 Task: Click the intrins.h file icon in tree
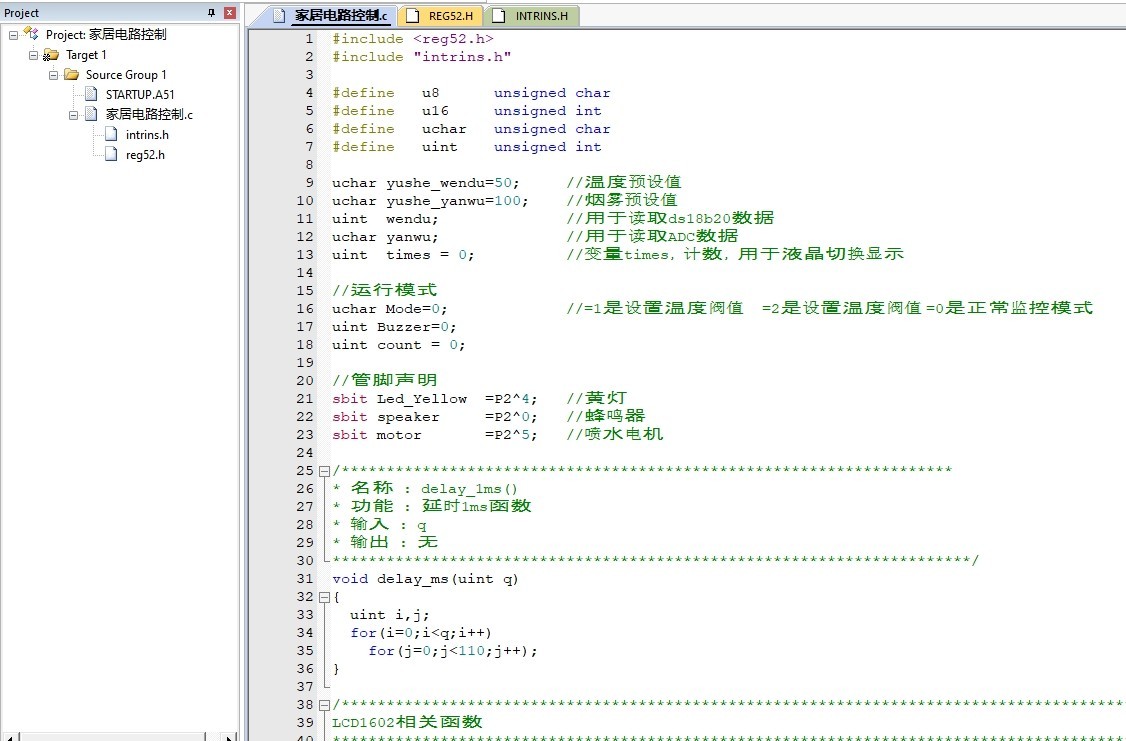coord(111,134)
